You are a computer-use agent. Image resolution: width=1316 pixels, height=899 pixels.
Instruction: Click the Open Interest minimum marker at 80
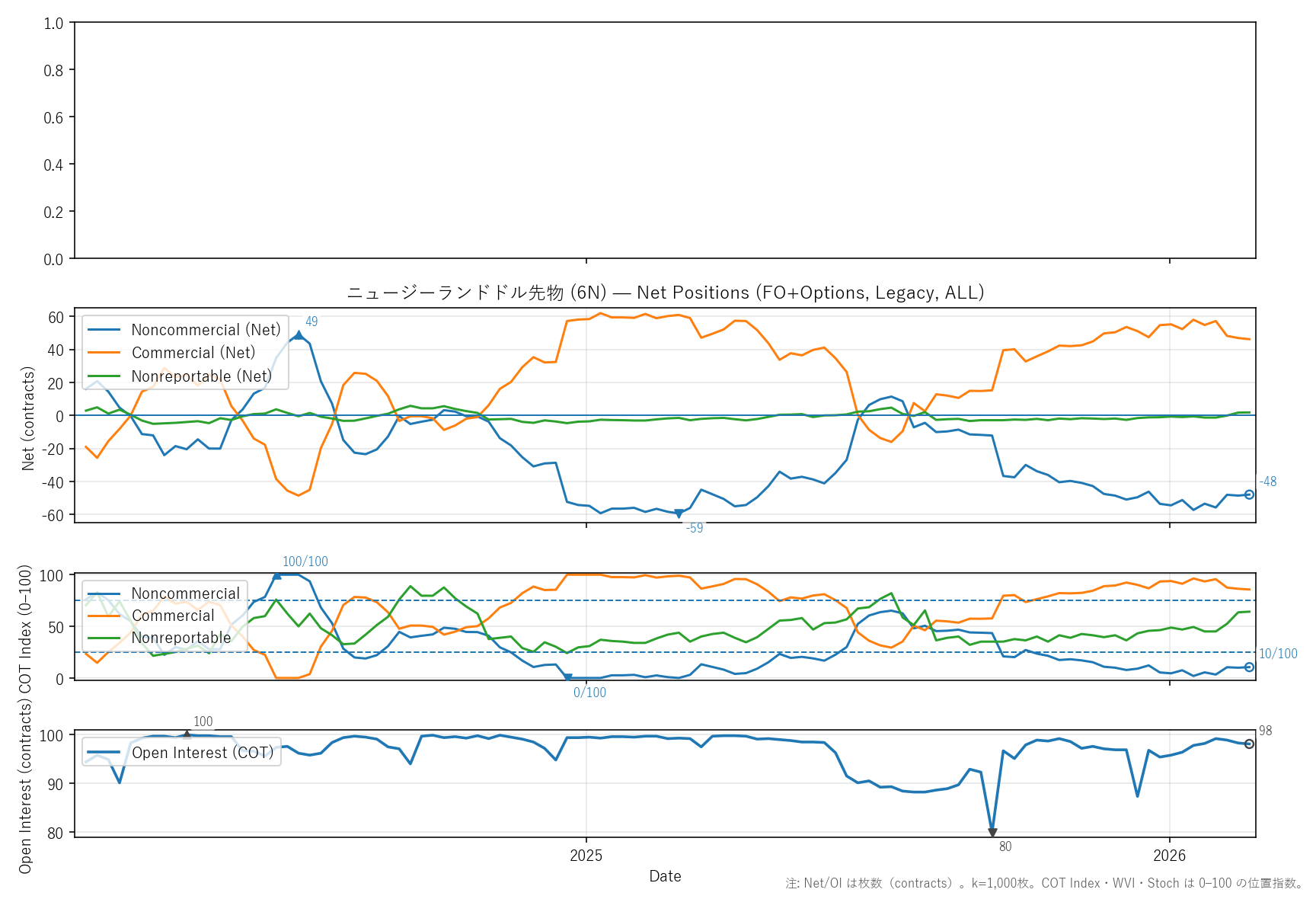coord(992,833)
